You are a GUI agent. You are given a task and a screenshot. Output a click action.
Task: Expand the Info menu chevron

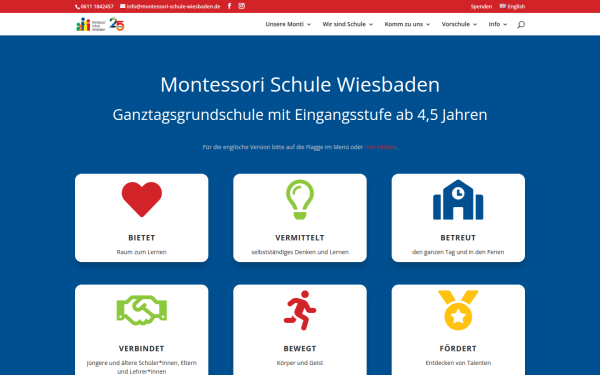(x=505, y=24)
